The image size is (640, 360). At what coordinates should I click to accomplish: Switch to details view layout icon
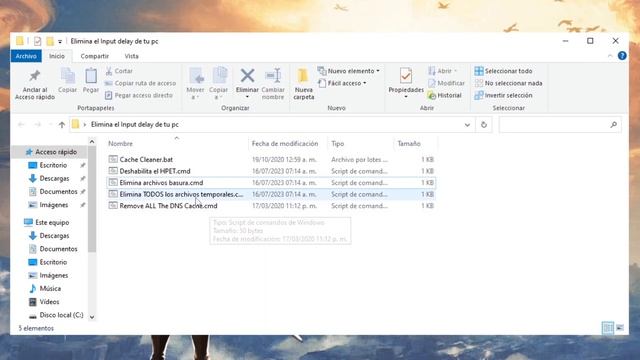pyautogui.click(x=607, y=328)
